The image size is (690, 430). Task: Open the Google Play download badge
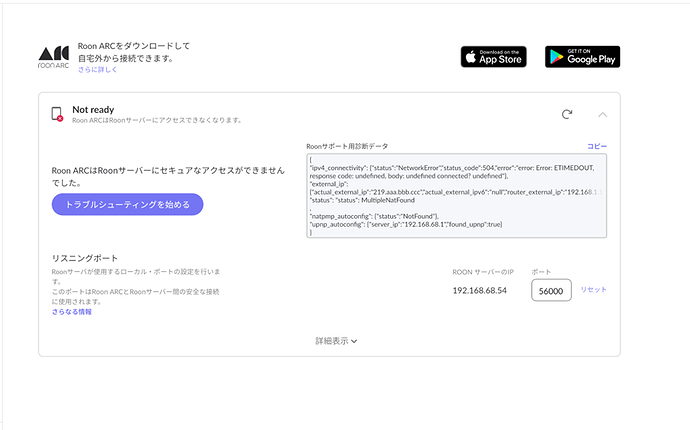[x=582, y=57]
